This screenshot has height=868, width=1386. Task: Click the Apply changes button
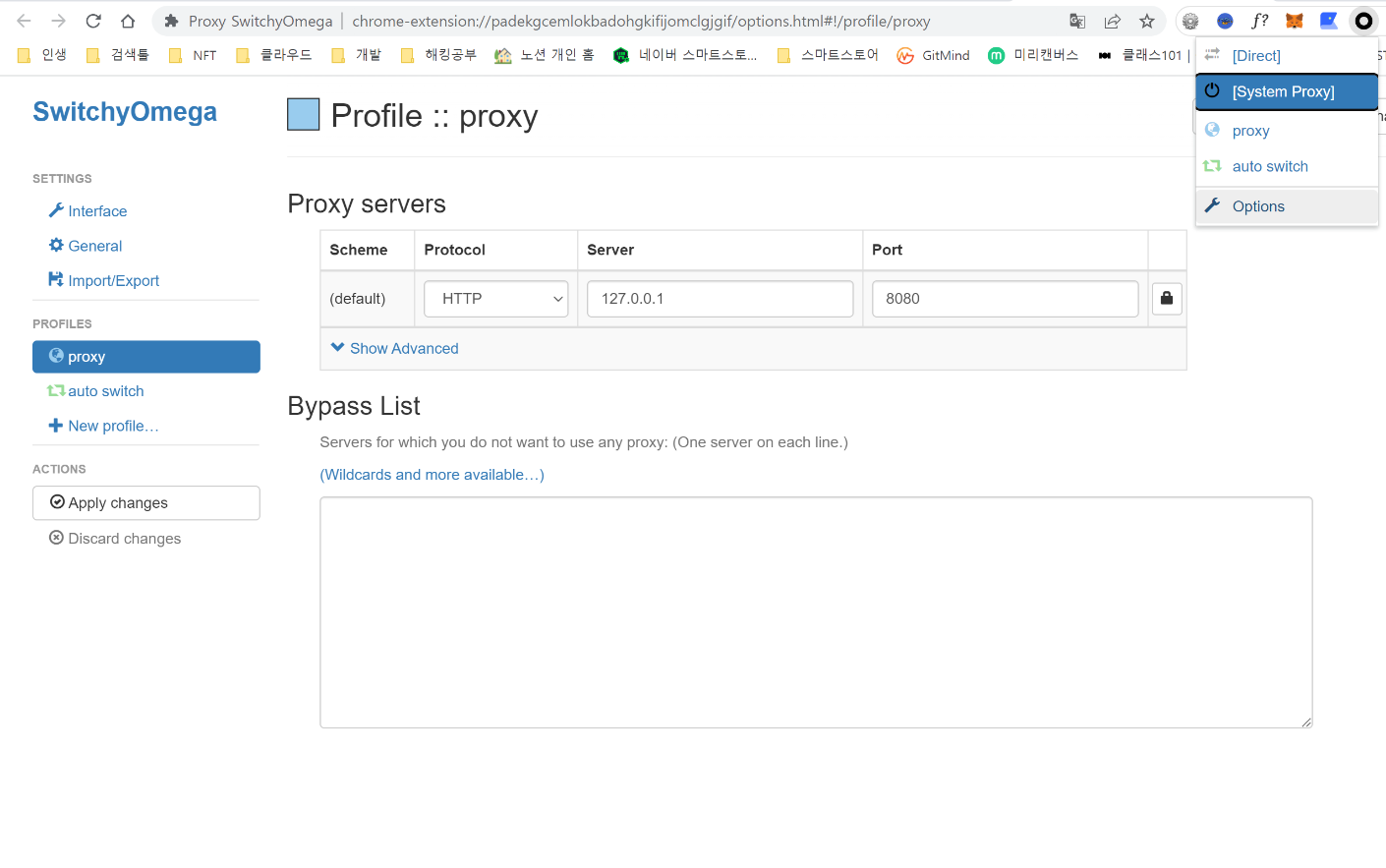(146, 502)
